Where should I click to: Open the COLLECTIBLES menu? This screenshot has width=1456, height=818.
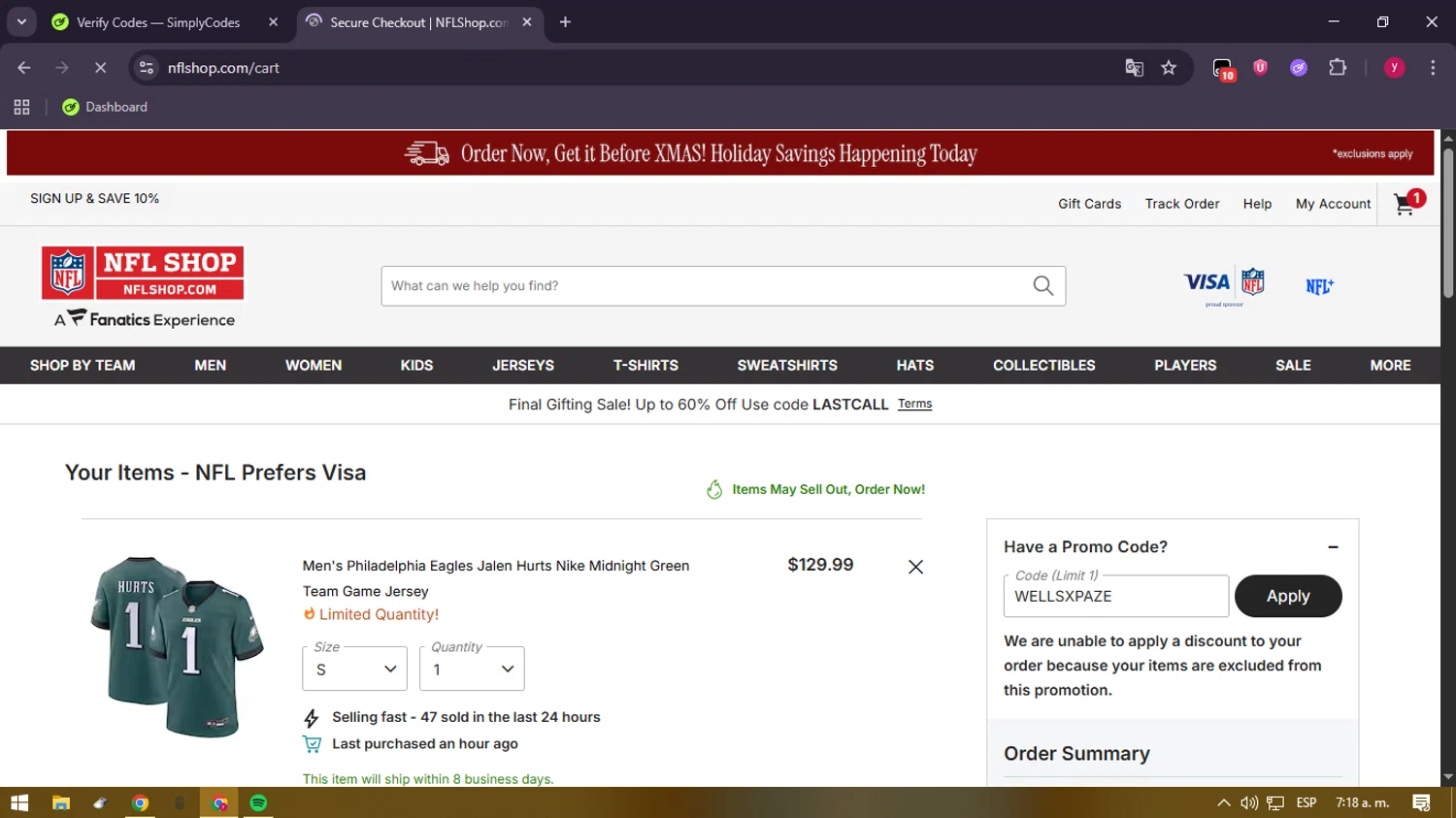1044,365
